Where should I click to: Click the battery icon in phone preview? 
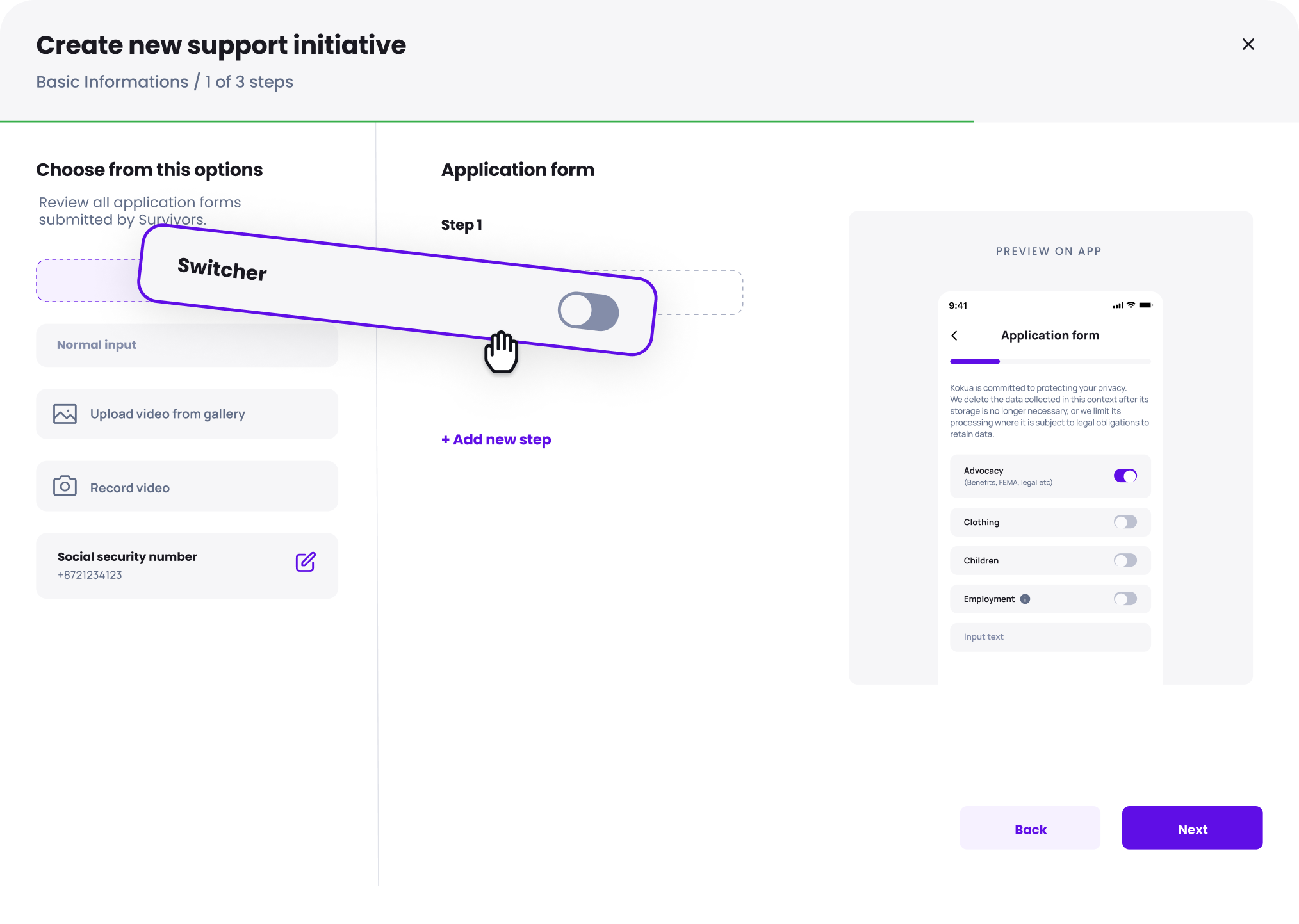pyautogui.click(x=1145, y=305)
